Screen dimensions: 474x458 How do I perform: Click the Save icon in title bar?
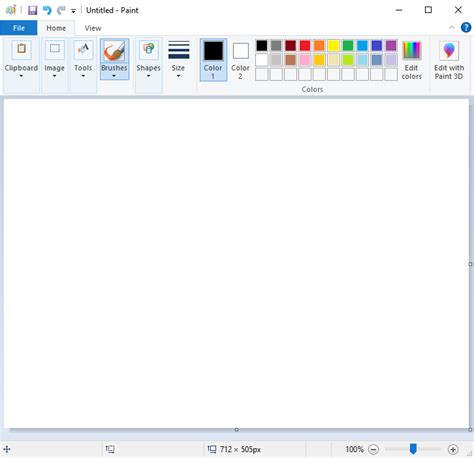tap(32, 10)
